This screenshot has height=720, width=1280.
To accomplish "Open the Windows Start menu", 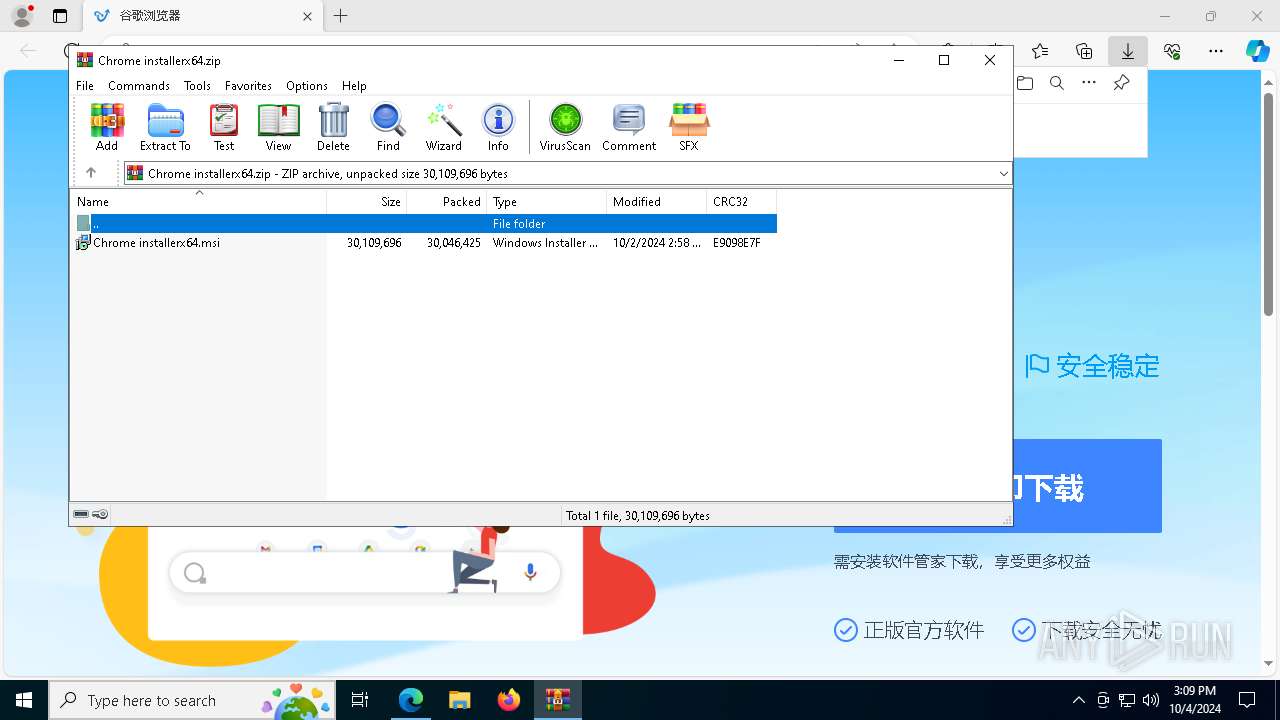I will (x=24, y=700).
